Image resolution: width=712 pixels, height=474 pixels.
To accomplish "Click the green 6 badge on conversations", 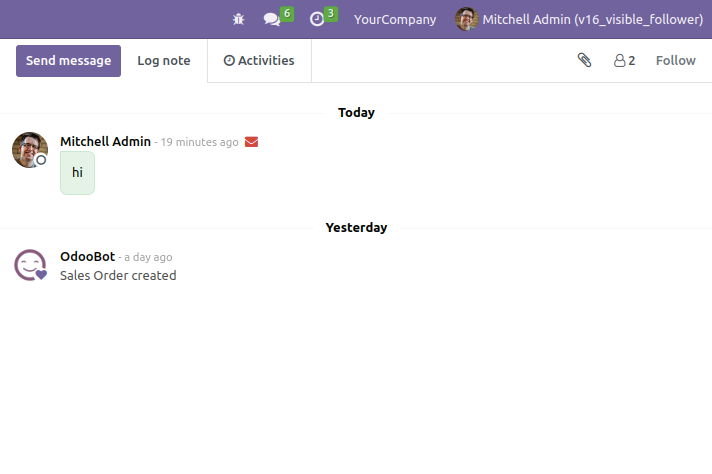I will 287,14.
